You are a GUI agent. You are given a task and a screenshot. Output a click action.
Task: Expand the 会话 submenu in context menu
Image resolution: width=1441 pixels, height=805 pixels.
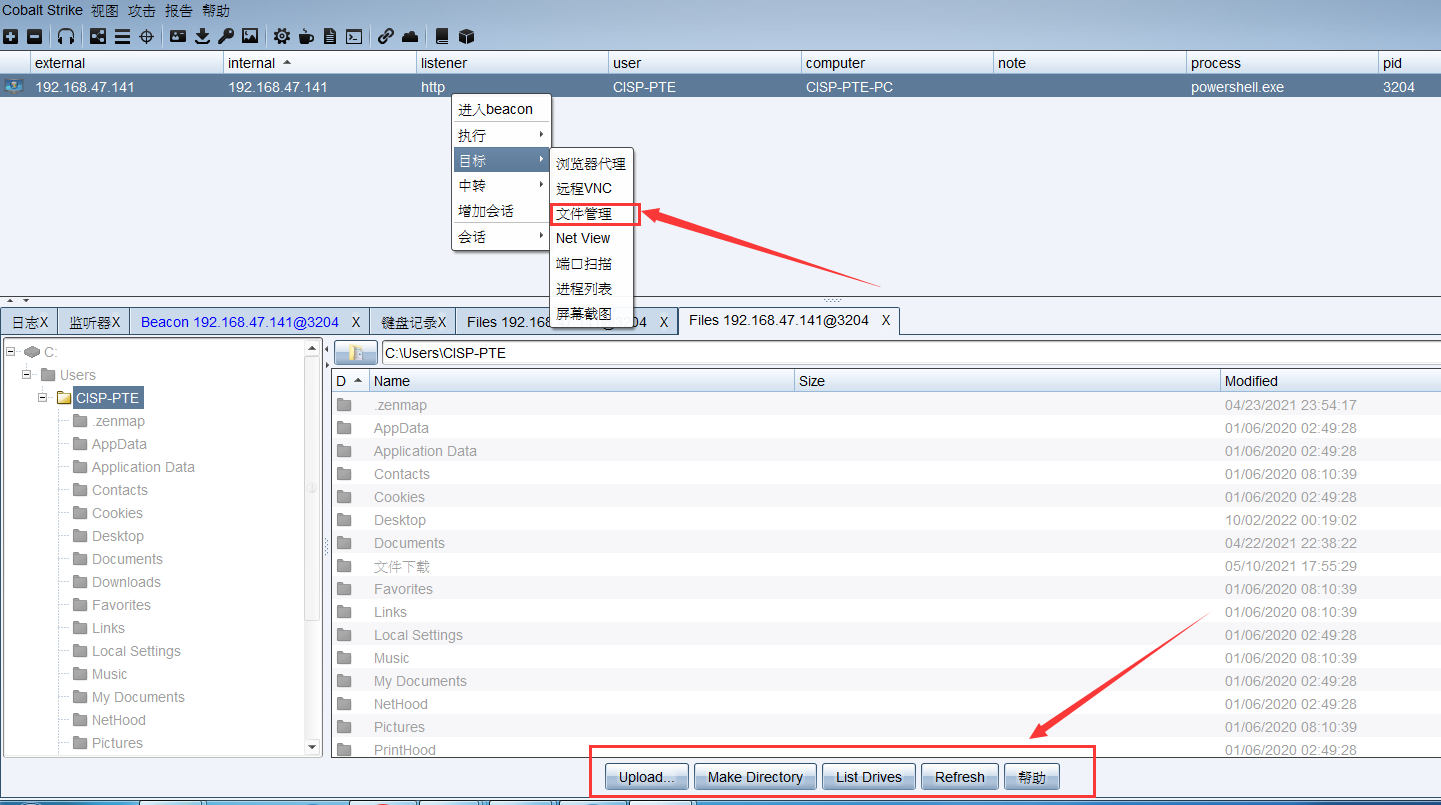502,237
